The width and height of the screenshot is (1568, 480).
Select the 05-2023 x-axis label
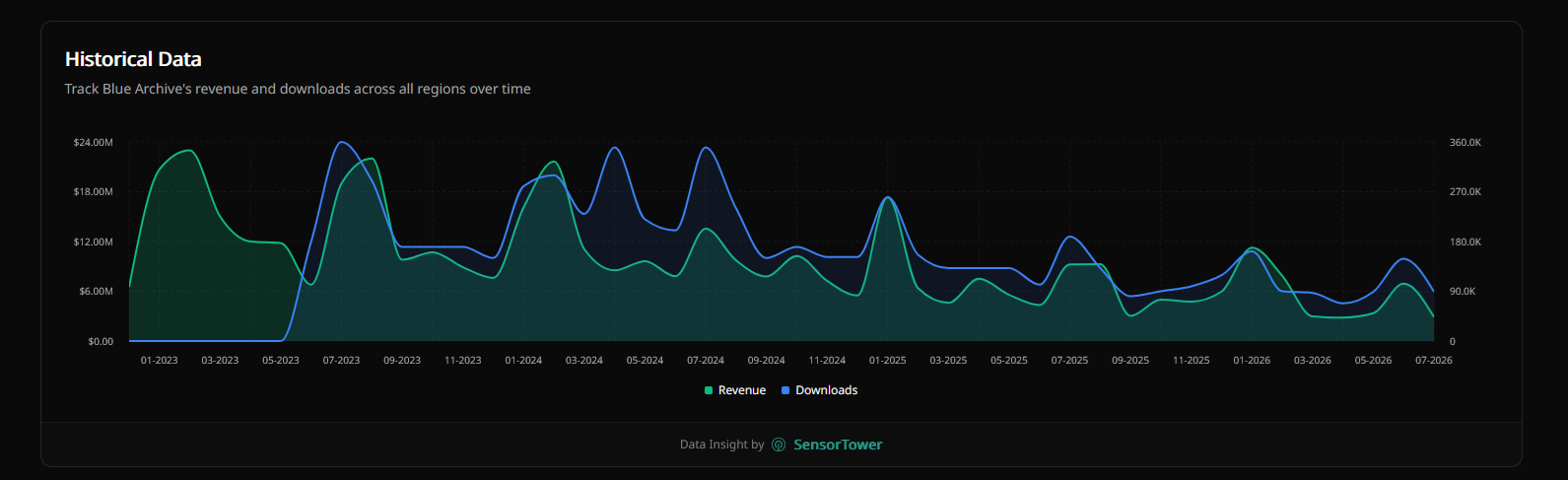[281, 361]
